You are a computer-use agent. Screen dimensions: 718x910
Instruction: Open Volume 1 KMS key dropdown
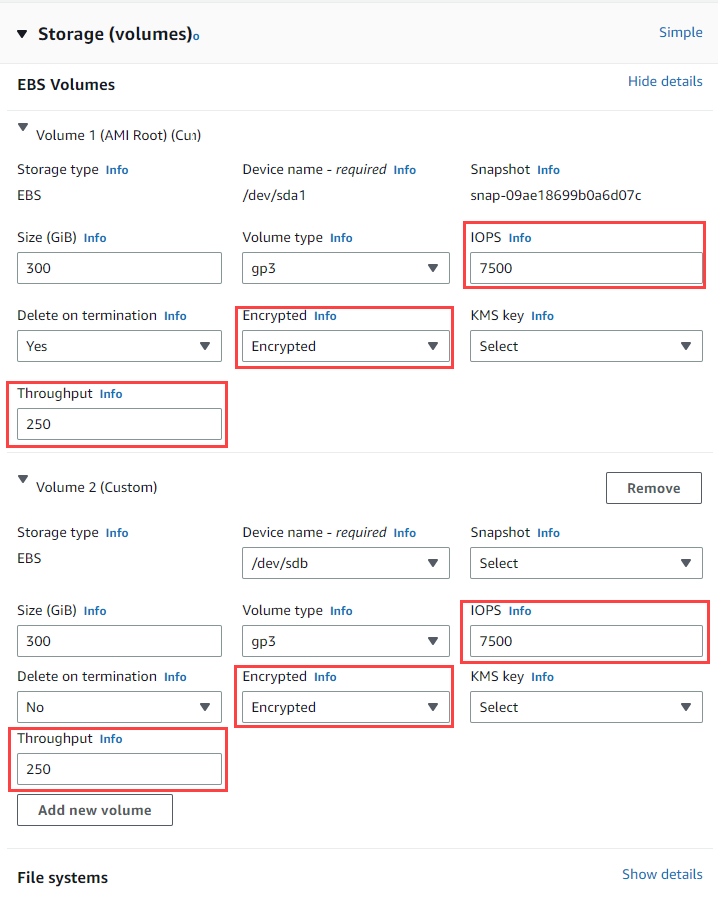point(586,346)
